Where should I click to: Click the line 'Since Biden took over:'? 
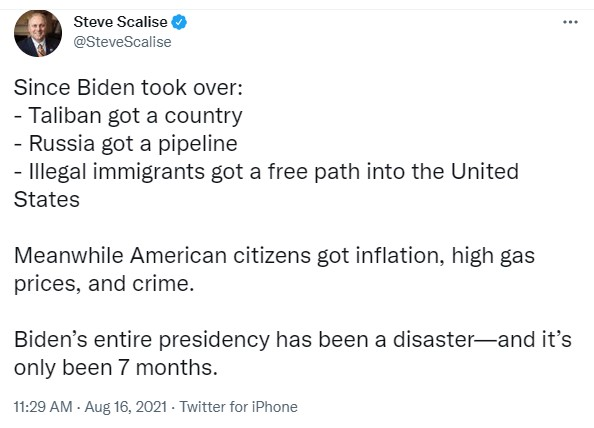pos(128,87)
